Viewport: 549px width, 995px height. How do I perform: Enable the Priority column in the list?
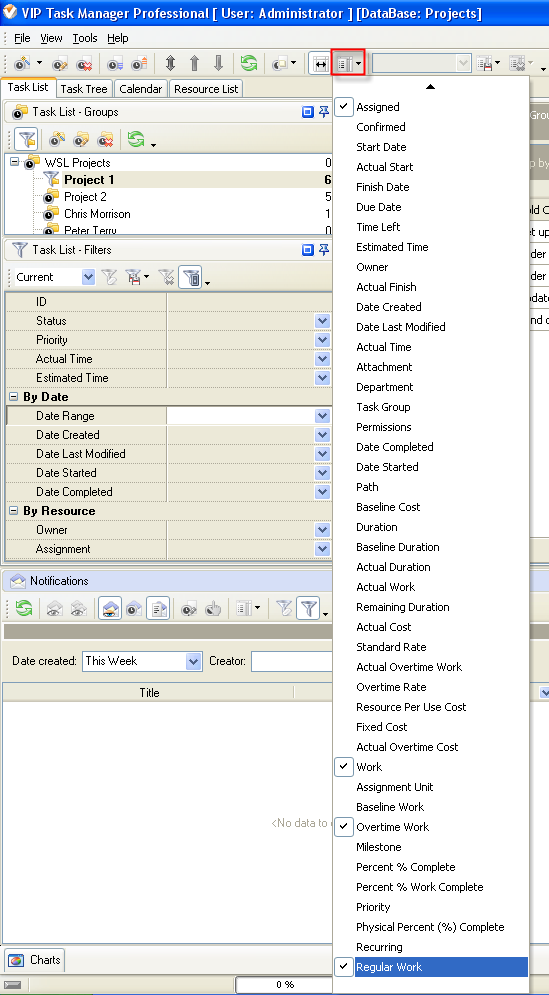pos(373,907)
